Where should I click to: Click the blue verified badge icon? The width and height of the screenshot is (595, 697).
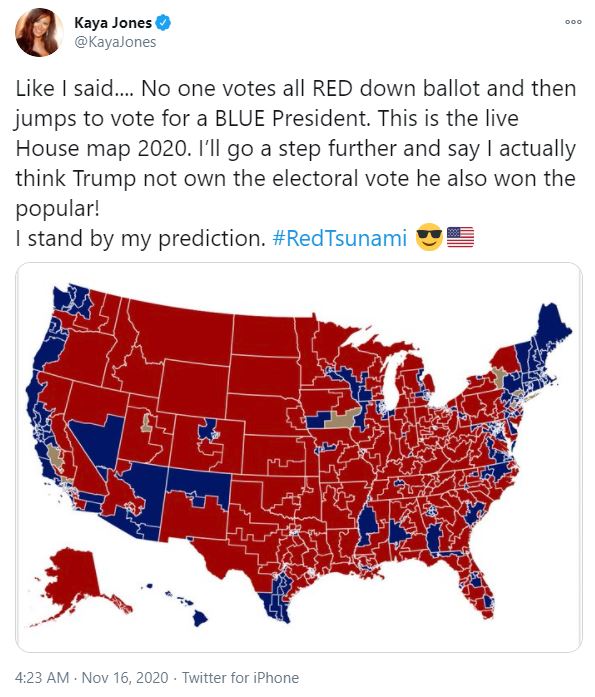point(163,23)
